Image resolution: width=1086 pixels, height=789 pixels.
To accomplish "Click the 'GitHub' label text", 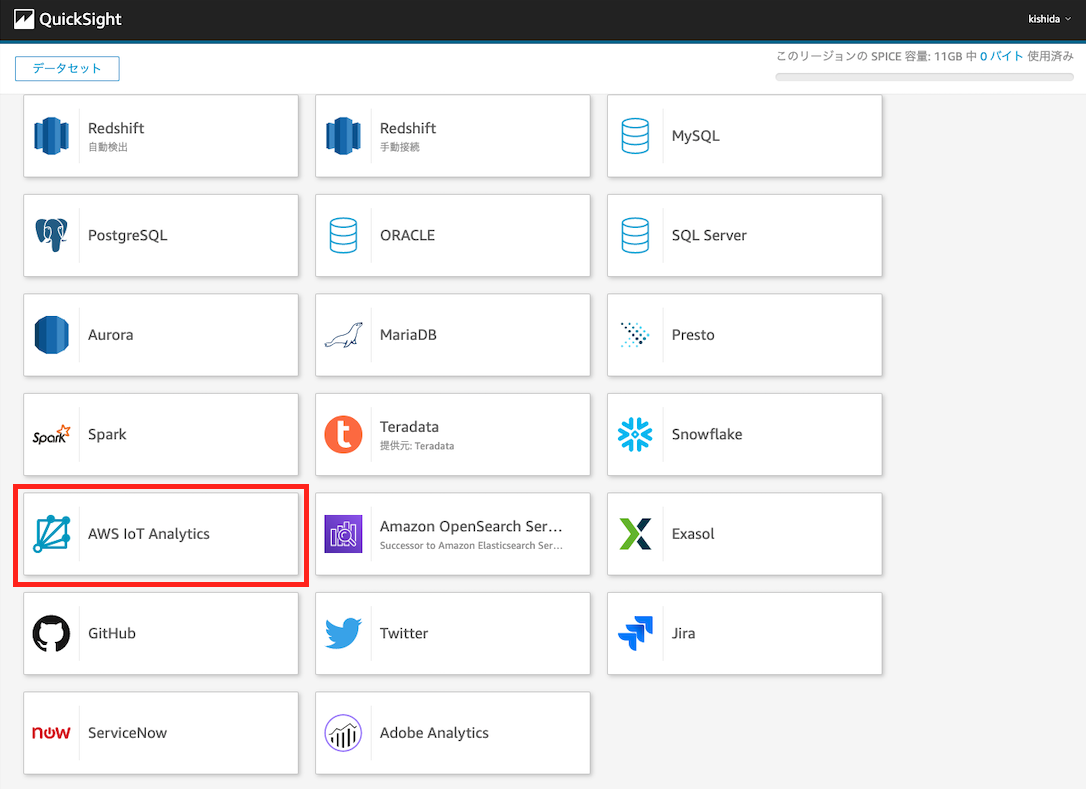I will (x=112, y=633).
